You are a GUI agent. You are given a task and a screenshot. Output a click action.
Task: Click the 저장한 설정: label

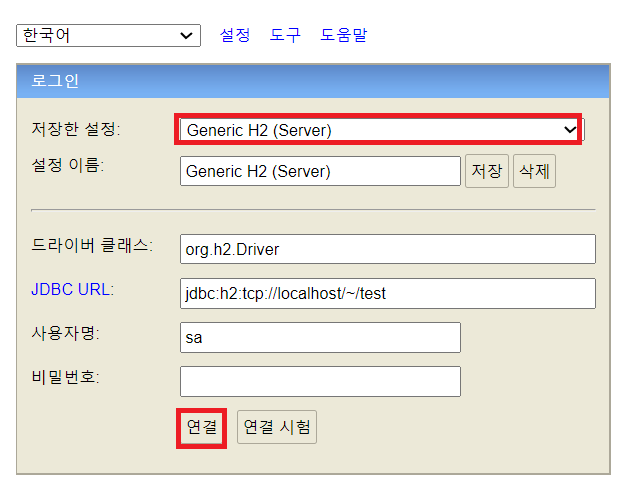tap(76, 129)
